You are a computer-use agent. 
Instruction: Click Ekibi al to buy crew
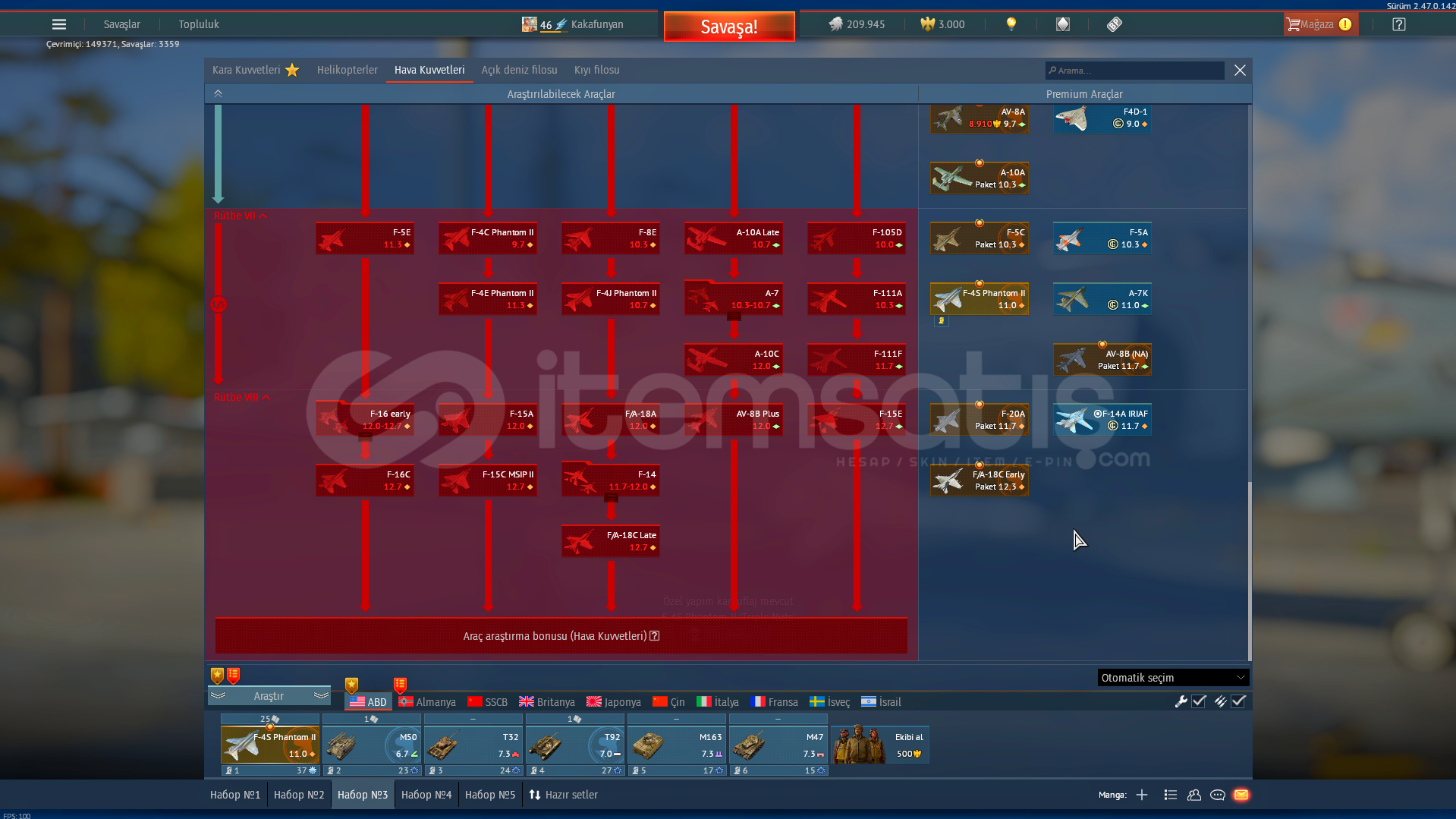(880, 745)
